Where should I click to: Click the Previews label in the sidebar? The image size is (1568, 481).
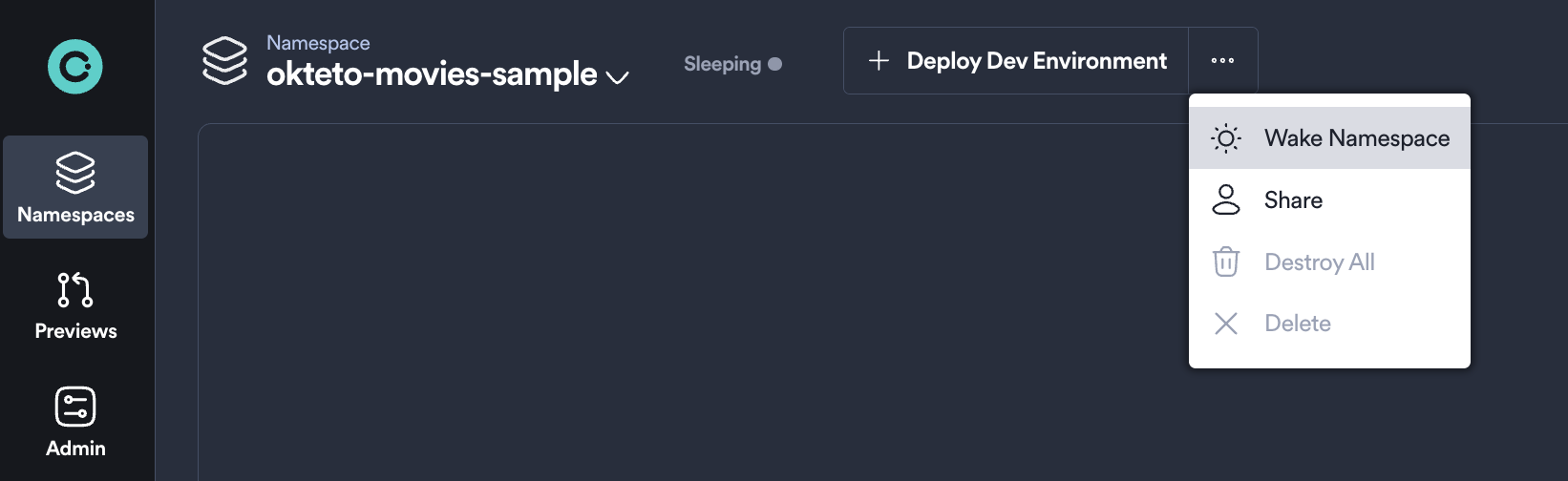75,331
